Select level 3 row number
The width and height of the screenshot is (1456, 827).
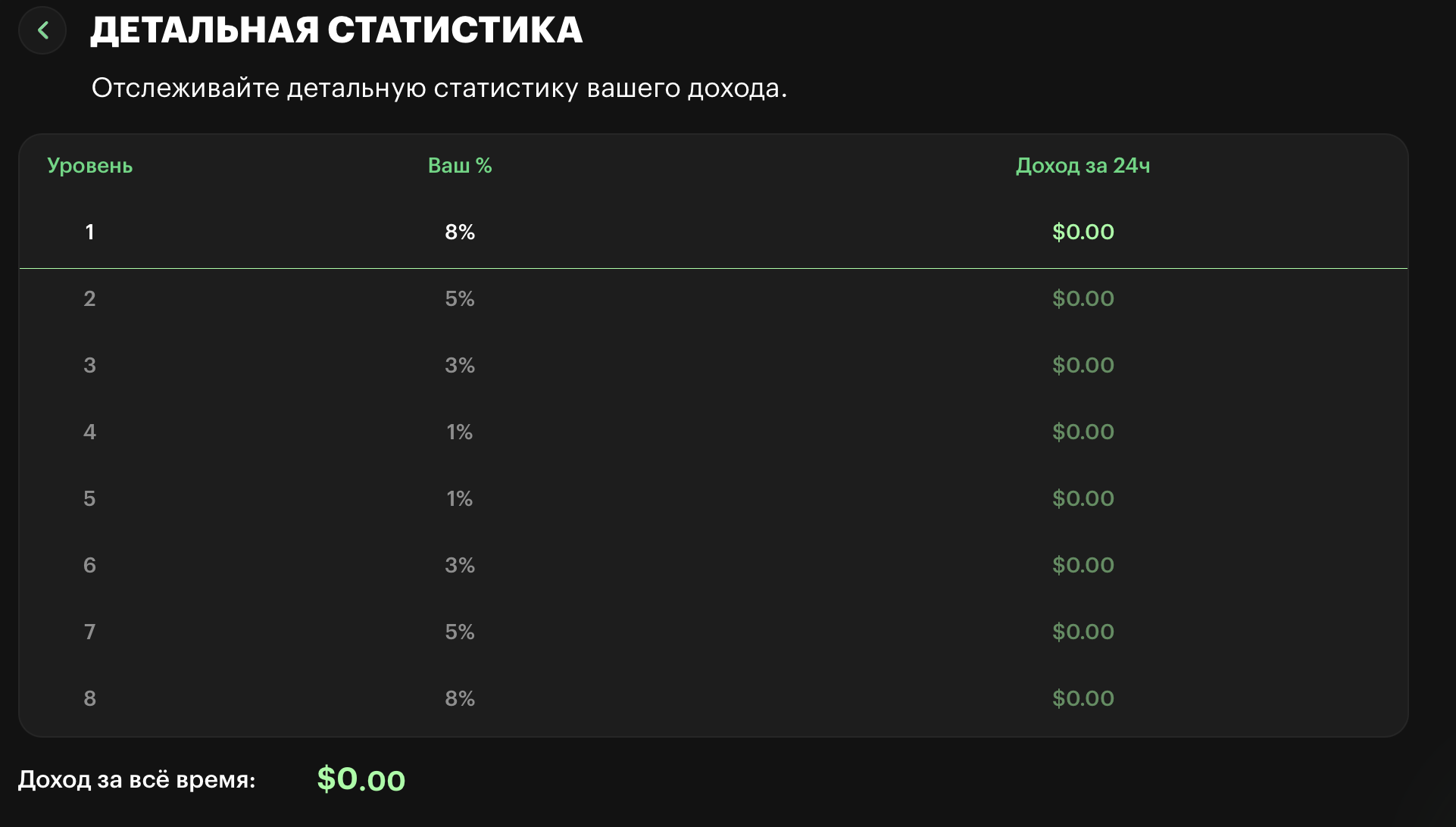coord(89,365)
